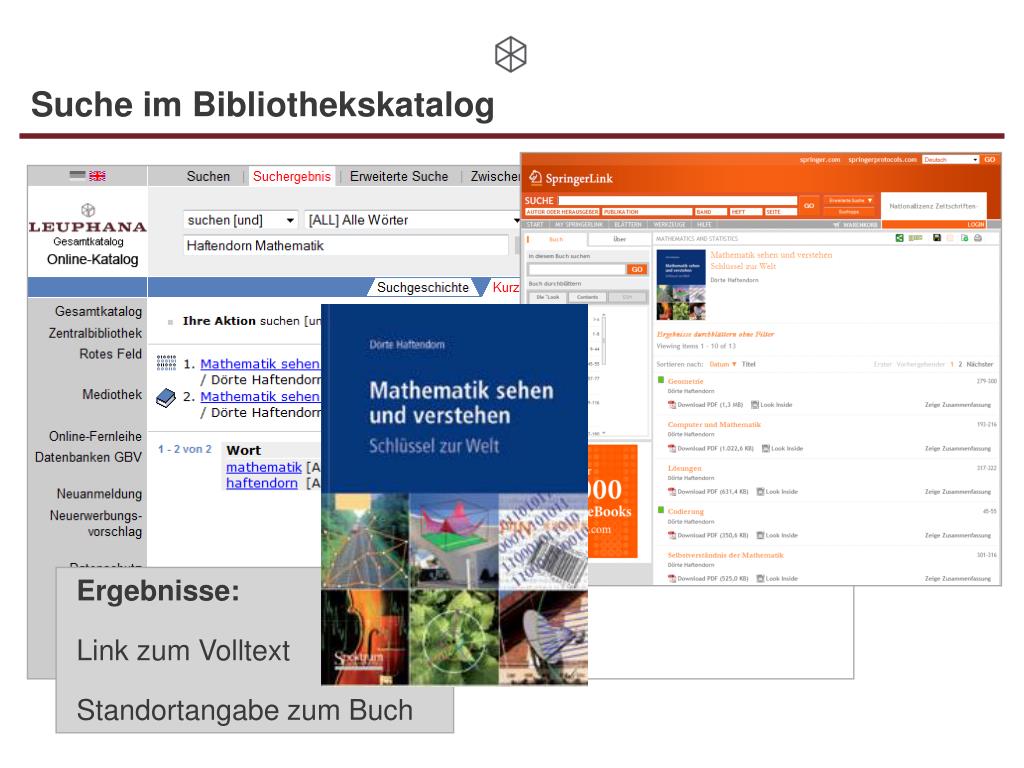Click the LOGIN link in SpringerLink
1024x768 pixels.
click(976, 225)
